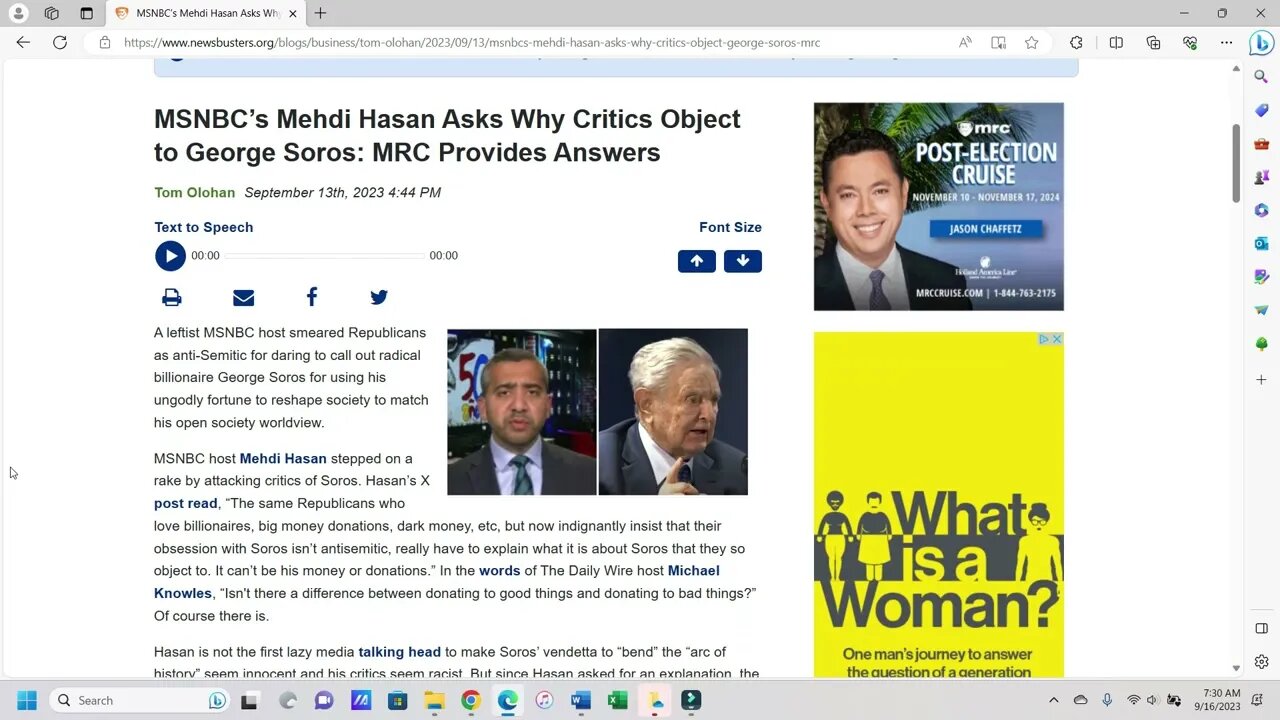This screenshot has height=720, width=1280.
Task: Open sidebar Outlook icon
Action: pyautogui.click(x=1261, y=243)
